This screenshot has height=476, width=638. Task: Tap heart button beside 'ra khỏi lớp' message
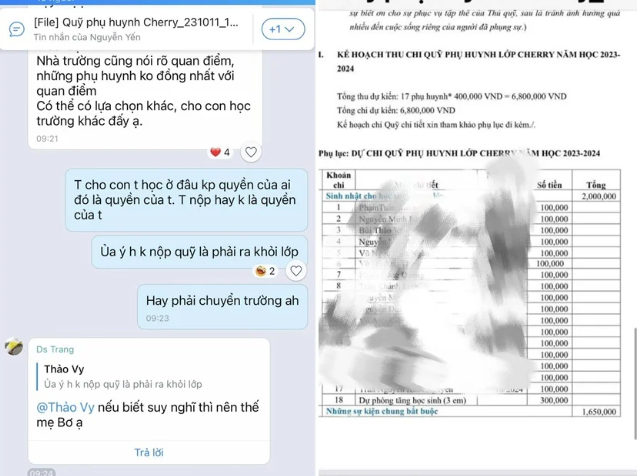pyautogui.click(x=296, y=271)
